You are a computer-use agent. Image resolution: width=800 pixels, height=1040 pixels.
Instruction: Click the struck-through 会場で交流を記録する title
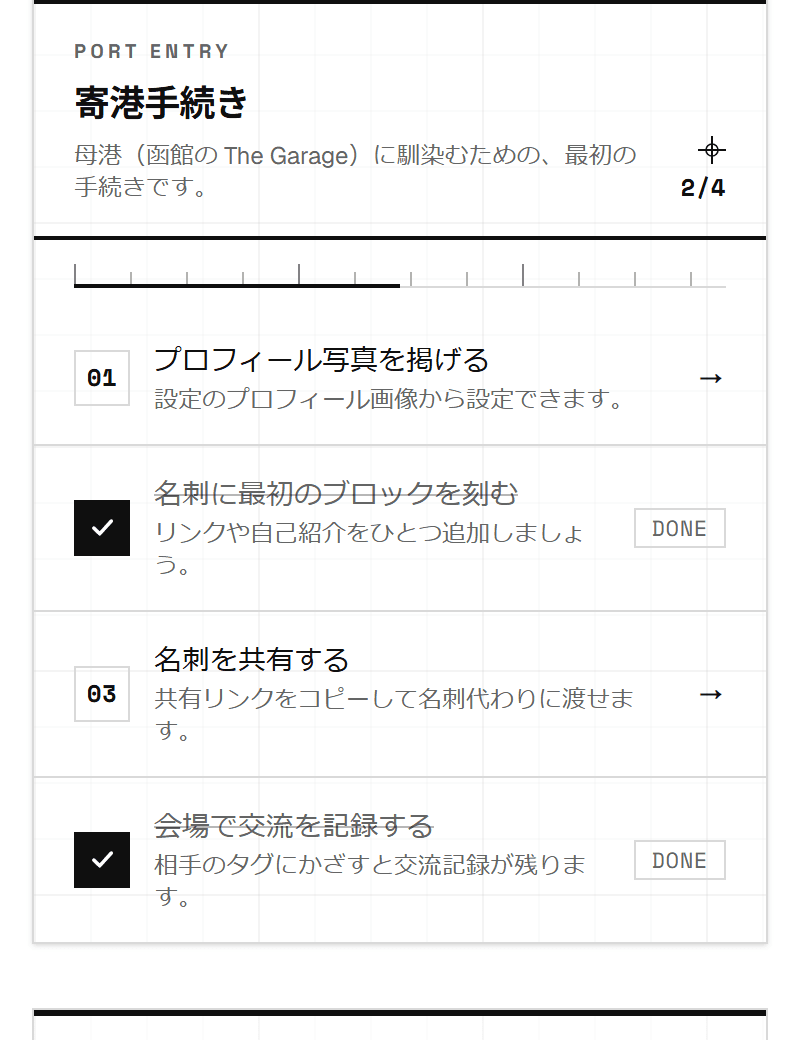pos(293,825)
